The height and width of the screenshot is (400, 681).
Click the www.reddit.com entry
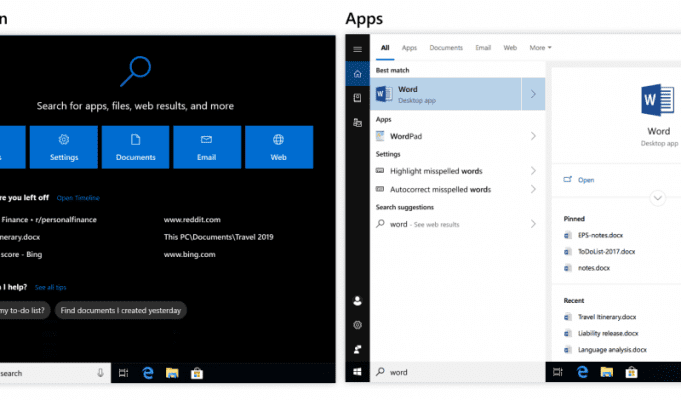192,220
